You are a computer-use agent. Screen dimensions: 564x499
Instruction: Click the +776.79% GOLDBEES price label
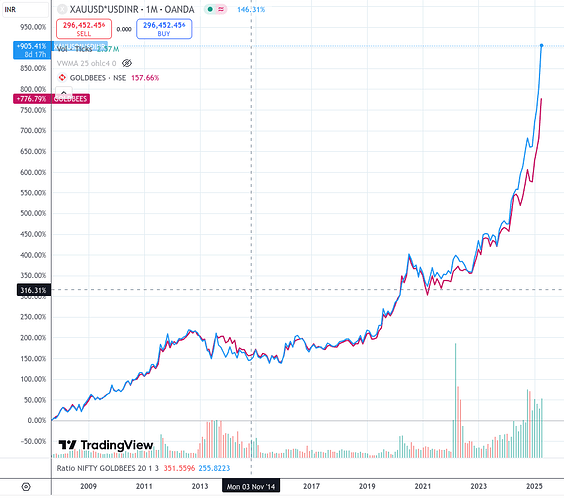click(x=32, y=99)
